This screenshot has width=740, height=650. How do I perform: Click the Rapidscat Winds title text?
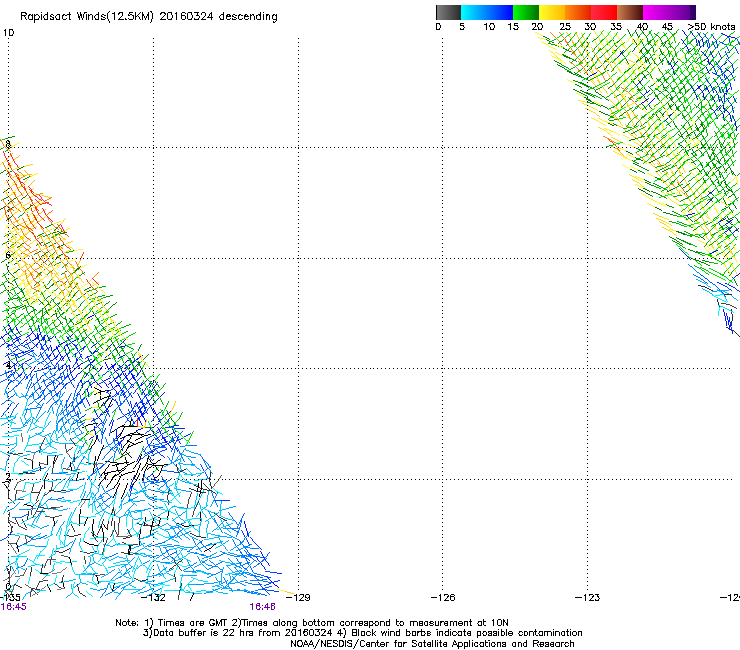click(149, 17)
